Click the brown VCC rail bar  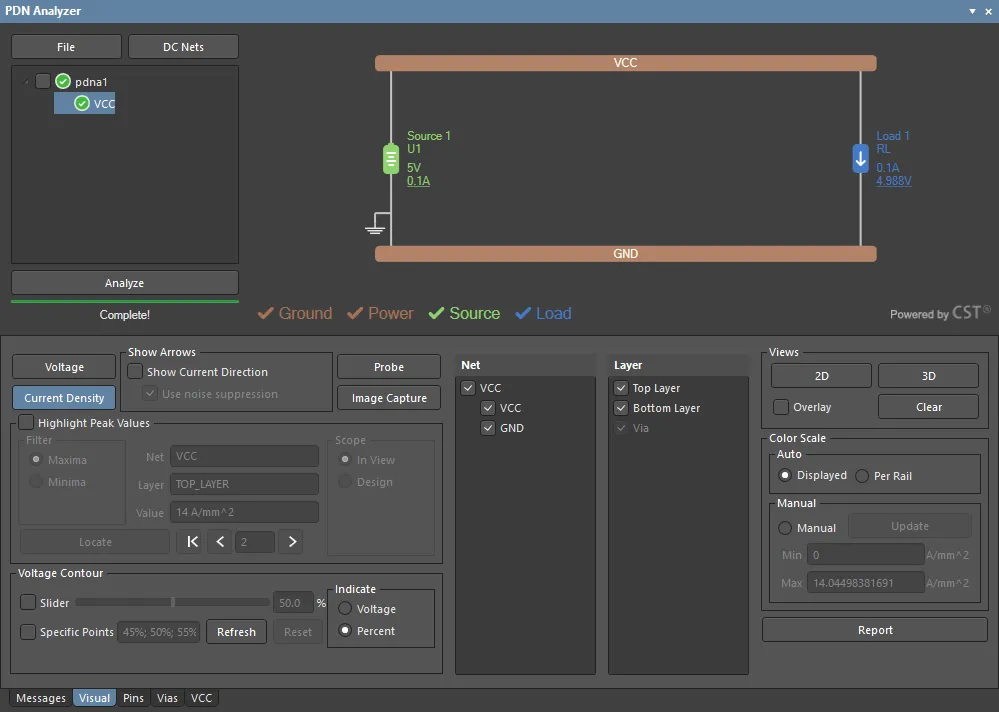point(625,63)
